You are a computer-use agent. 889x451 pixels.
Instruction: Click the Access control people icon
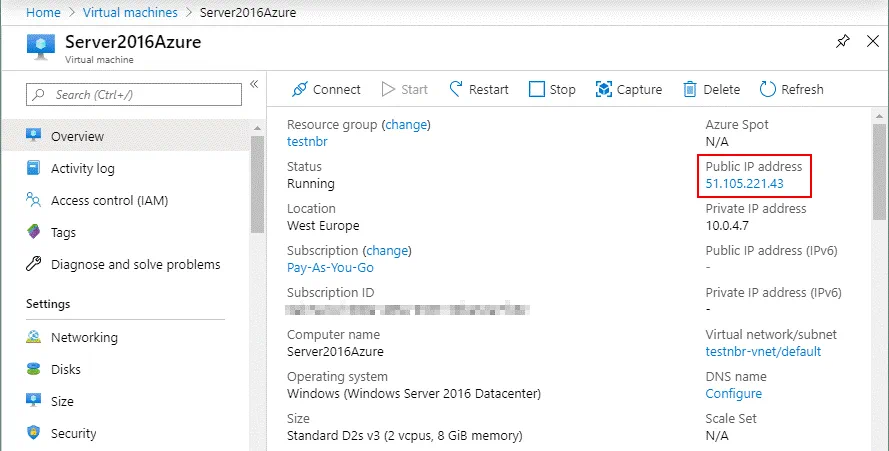pyautogui.click(x=33, y=200)
